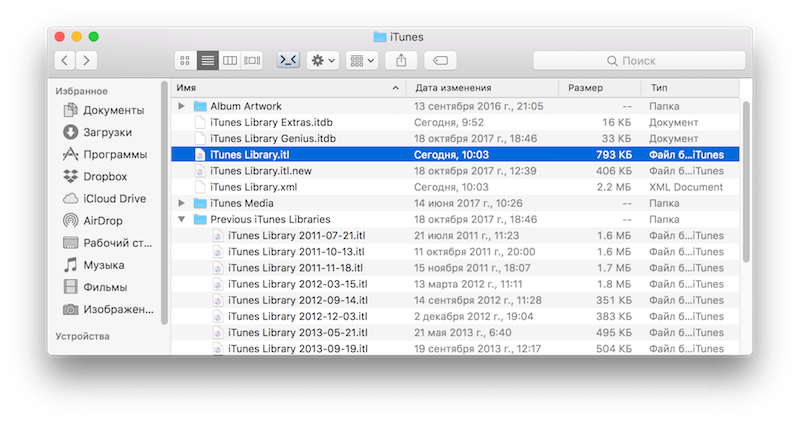Screen dimensions: 800x423
Task: Expand the iTunes Media folder triangle
Action: click(181, 203)
